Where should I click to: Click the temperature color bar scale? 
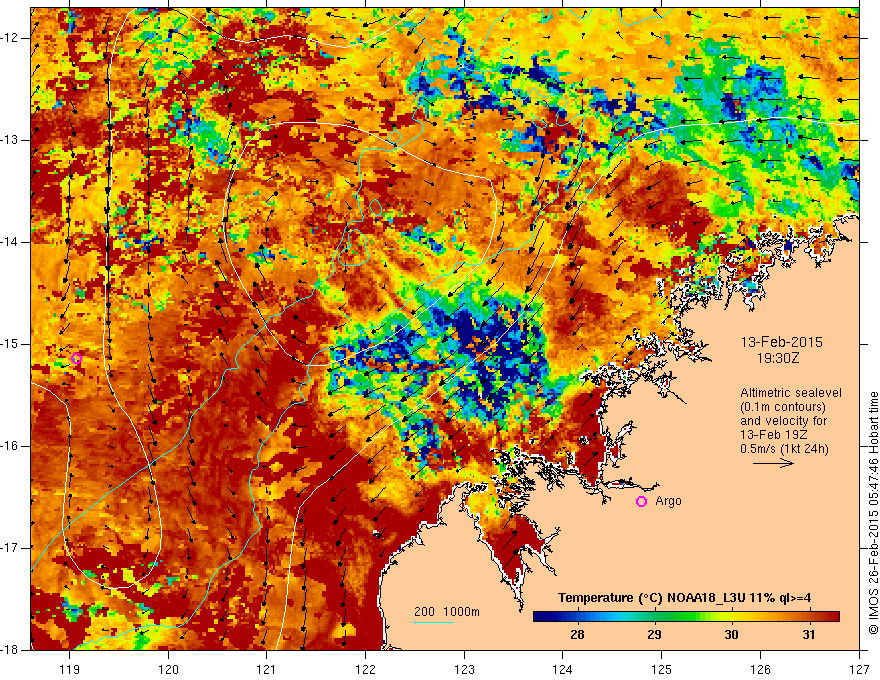click(686, 617)
